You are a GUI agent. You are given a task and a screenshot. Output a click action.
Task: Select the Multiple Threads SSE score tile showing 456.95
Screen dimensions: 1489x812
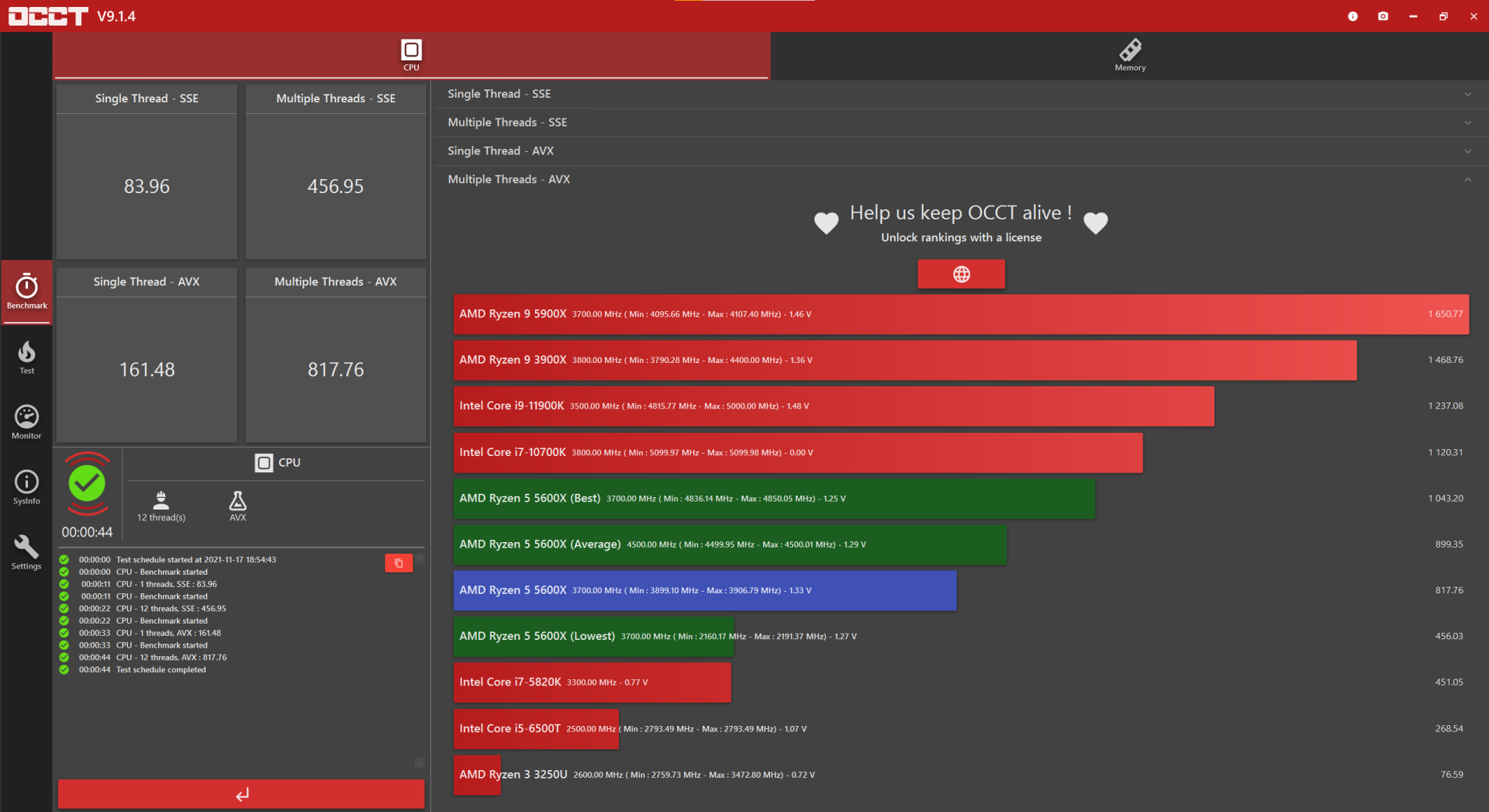tap(336, 171)
